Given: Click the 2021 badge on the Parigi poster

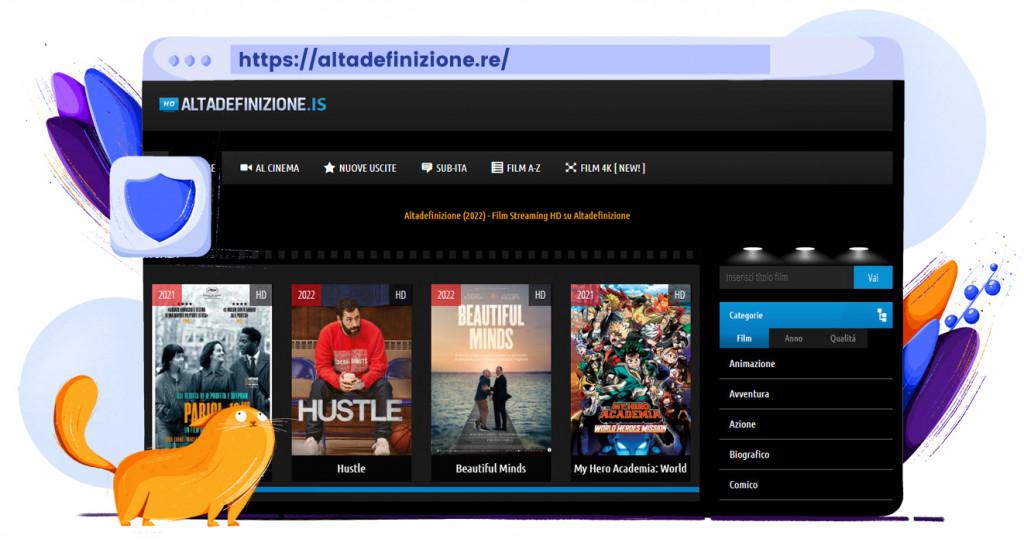Looking at the screenshot, I should [x=167, y=295].
